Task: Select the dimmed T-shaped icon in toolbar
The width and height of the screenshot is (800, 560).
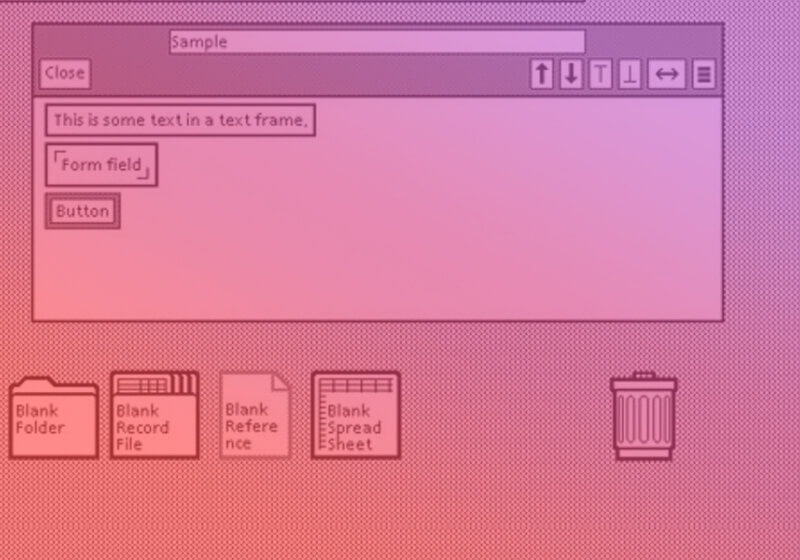Action: click(600, 74)
